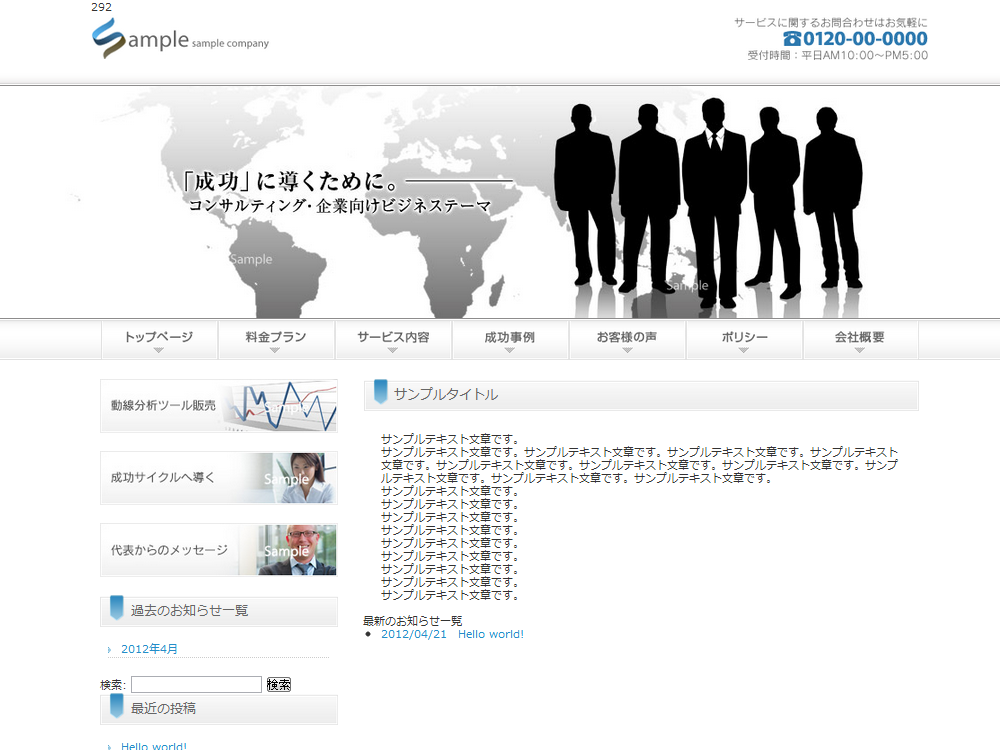Click the サービスに関するお問合わせはお気軽に text
The width and height of the screenshot is (1000, 750).
pos(830,22)
